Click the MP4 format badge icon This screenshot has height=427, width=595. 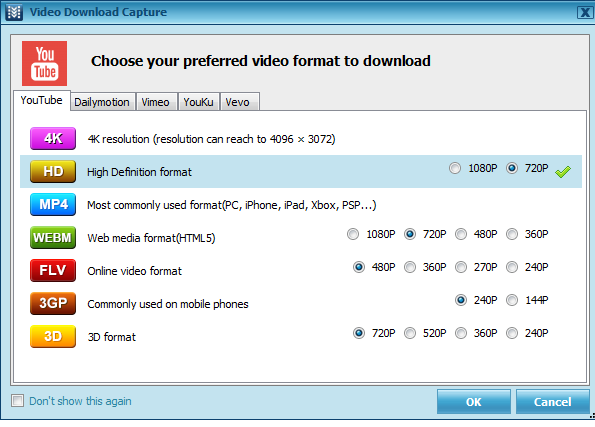(53, 205)
